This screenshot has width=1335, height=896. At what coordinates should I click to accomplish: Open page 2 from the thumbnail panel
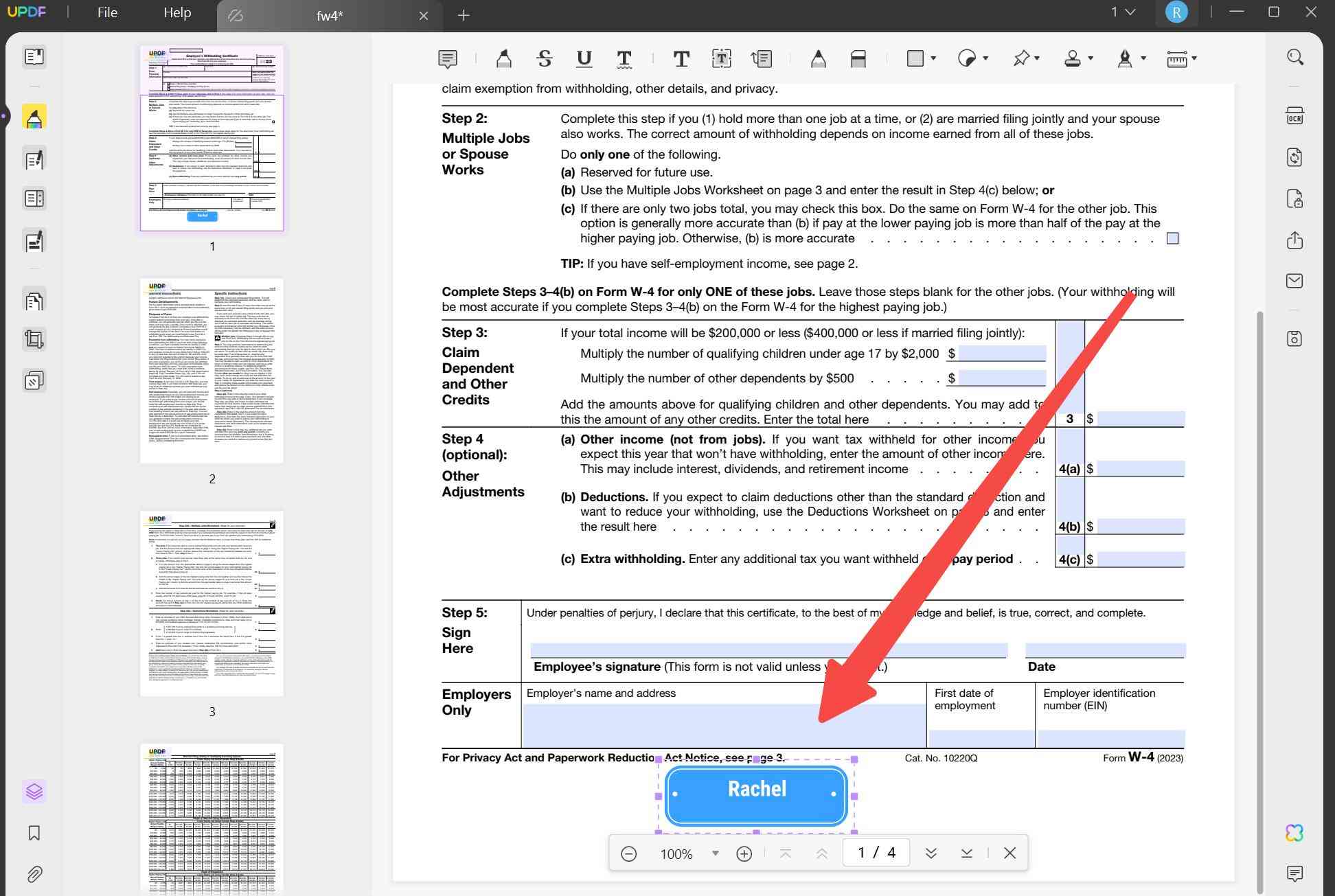212,370
